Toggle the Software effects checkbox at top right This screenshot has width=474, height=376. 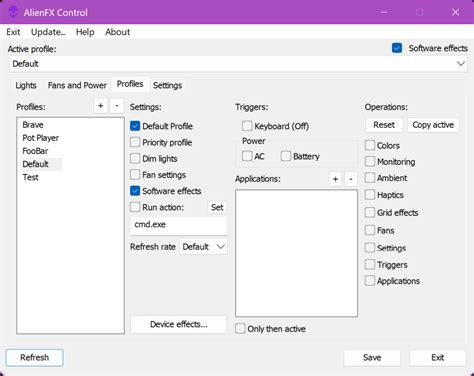tap(397, 48)
